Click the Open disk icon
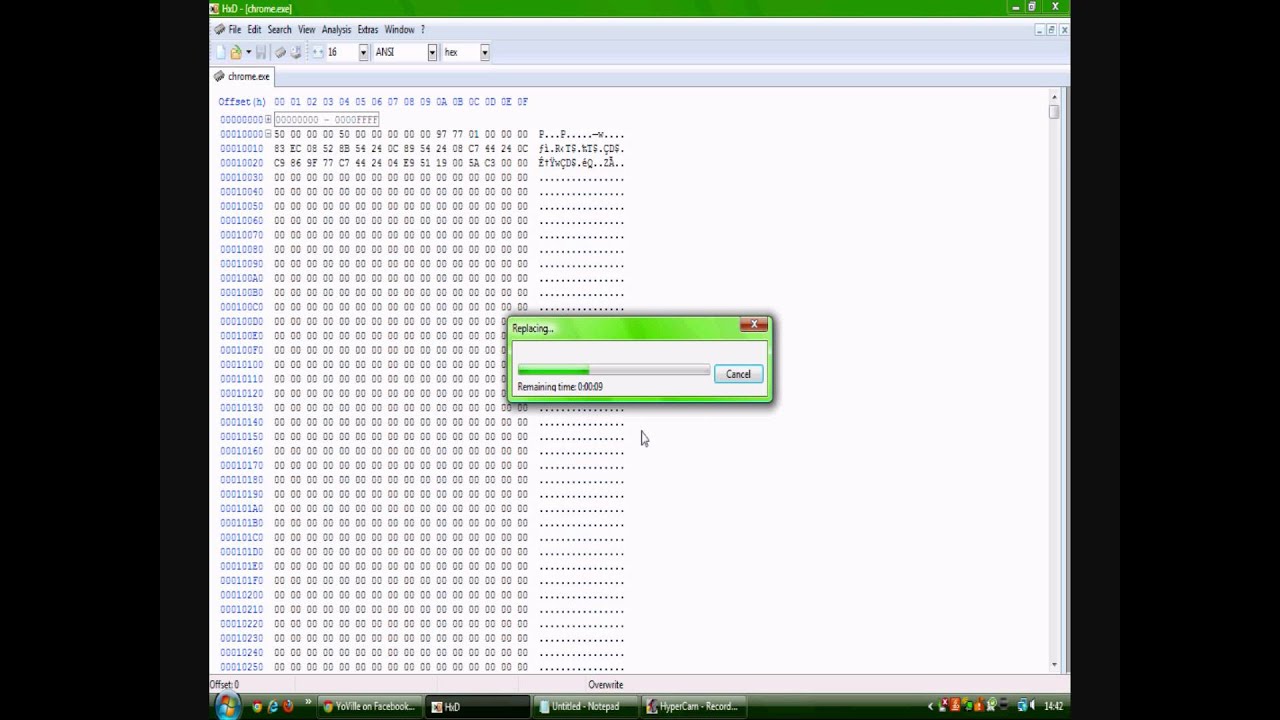The image size is (1280, 720). pos(296,52)
